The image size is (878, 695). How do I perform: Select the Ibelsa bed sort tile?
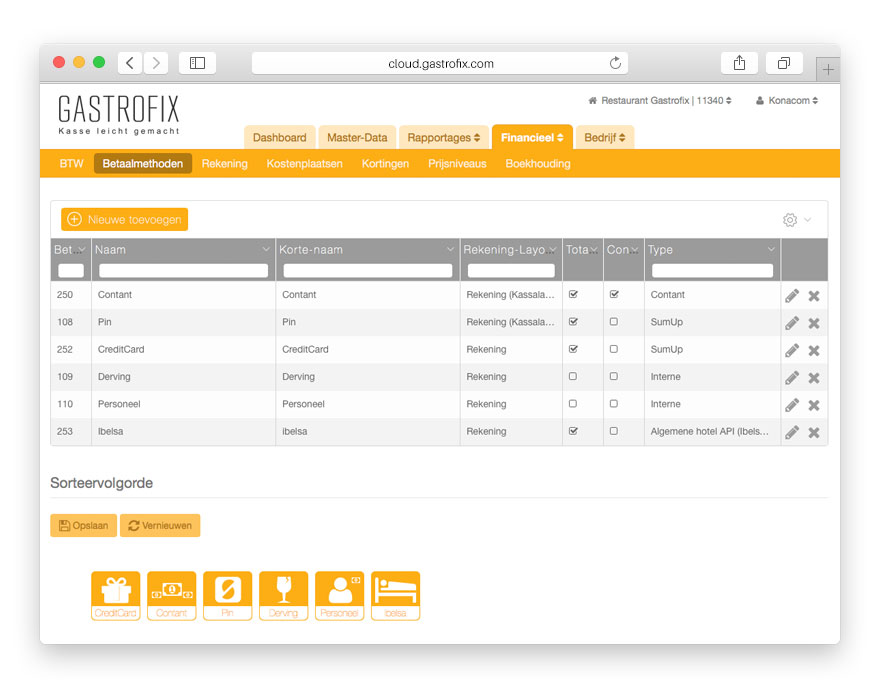395,596
